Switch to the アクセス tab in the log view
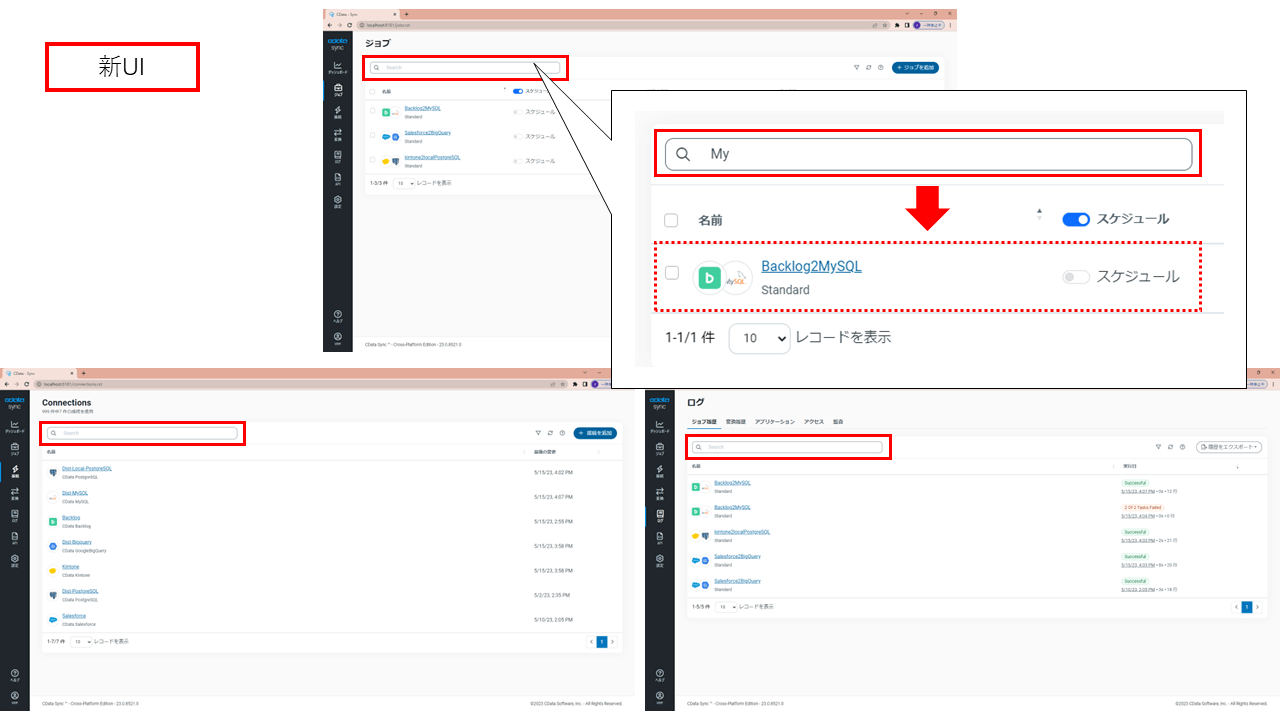 813,422
